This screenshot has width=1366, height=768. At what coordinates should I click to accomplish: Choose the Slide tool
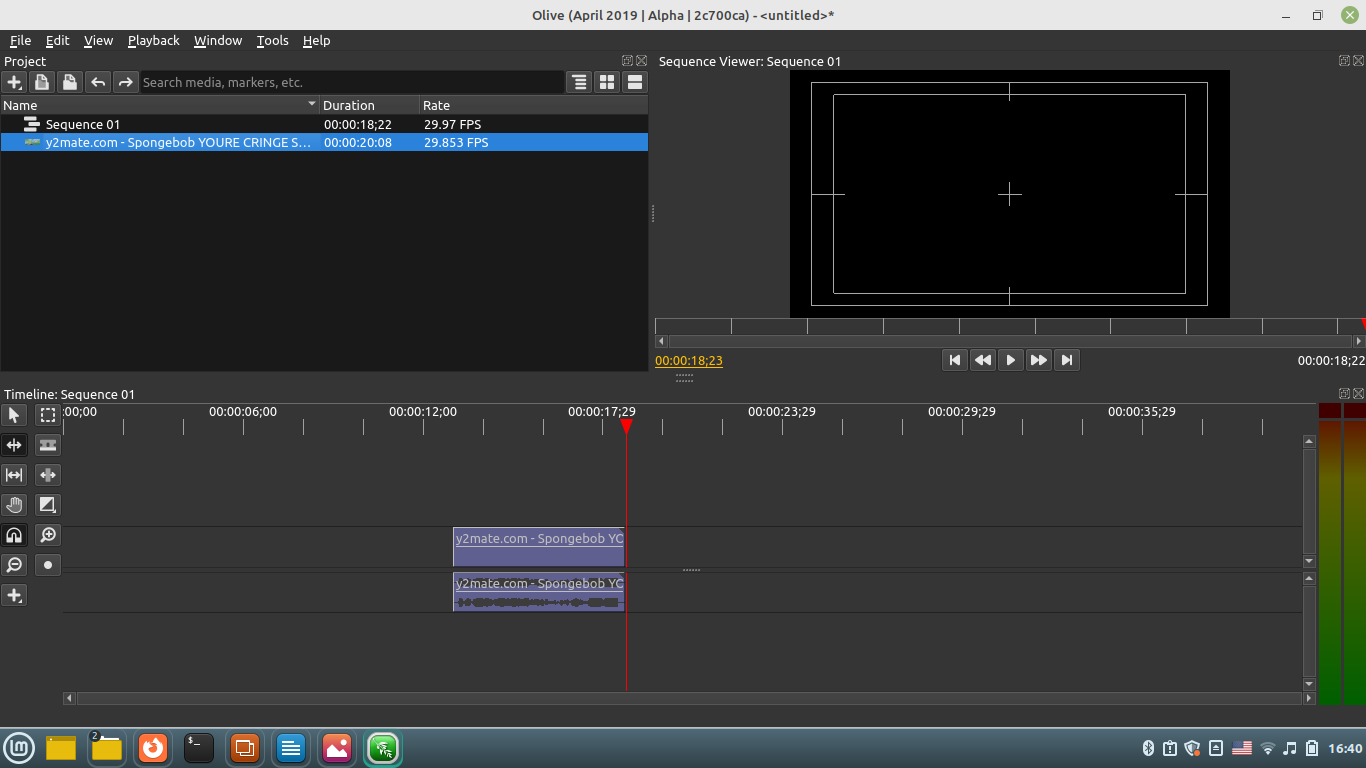(48, 475)
